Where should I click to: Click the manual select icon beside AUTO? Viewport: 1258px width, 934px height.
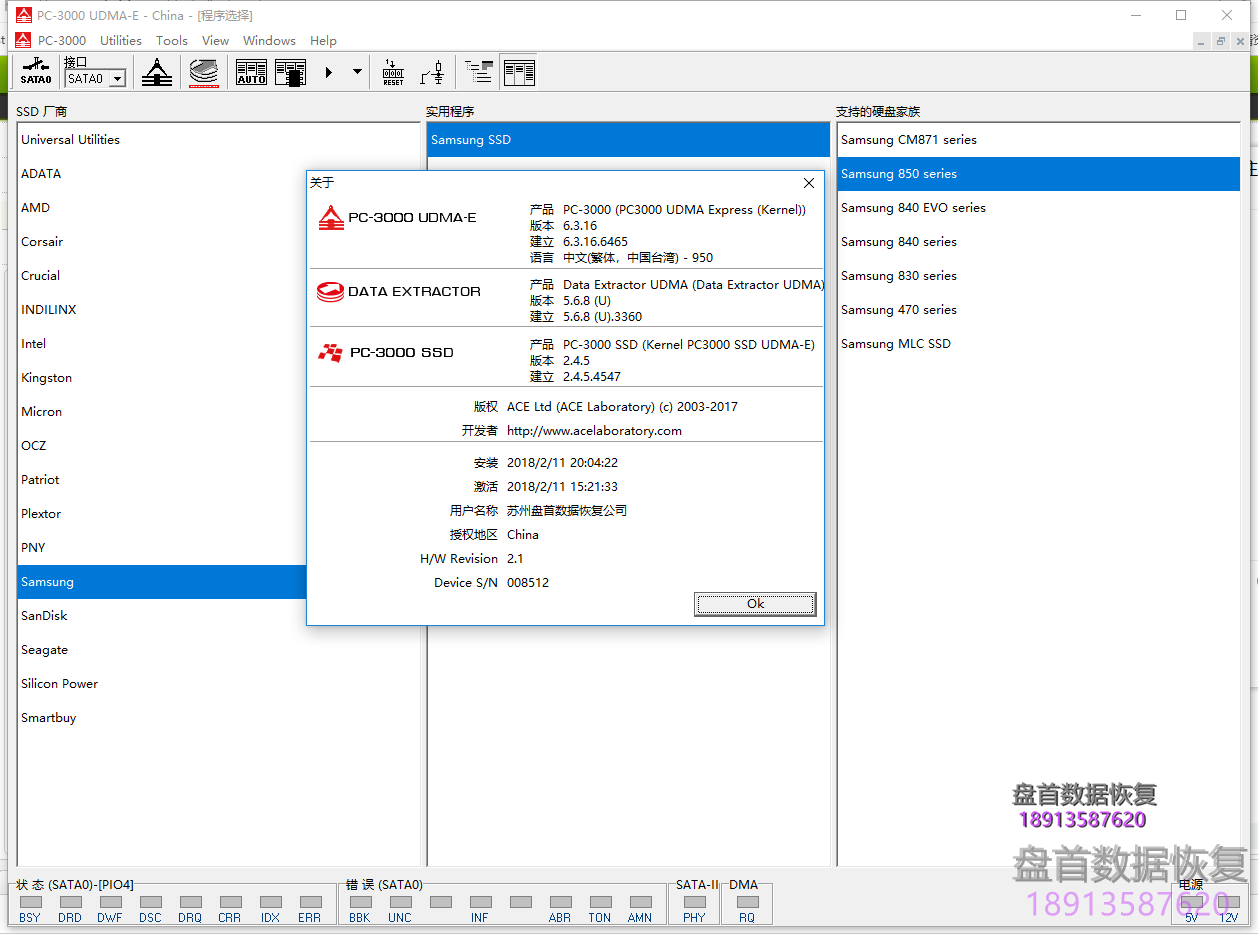(x=290, y=72)
